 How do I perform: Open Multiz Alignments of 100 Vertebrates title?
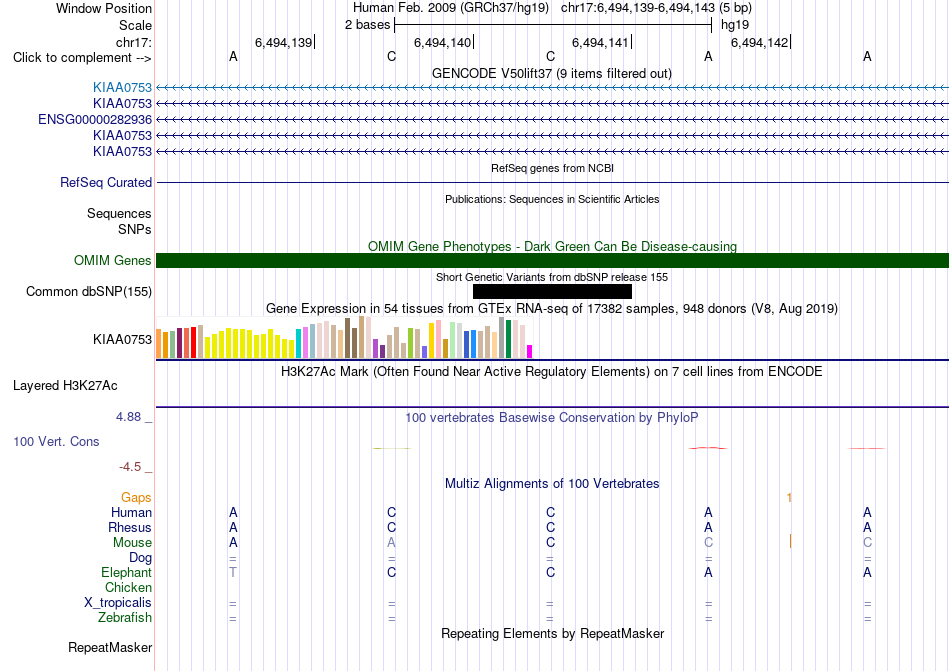pos(552,484)
